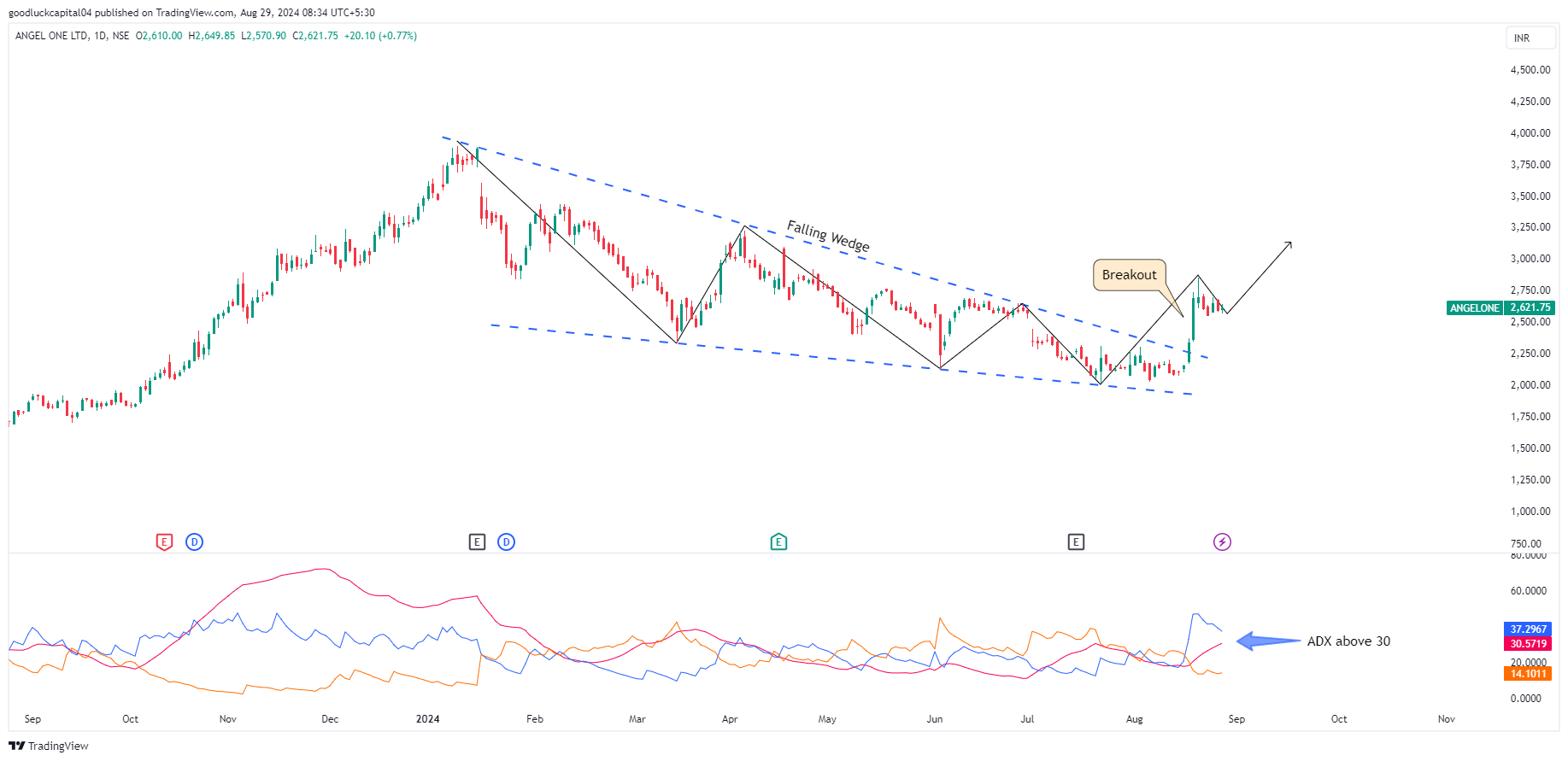Screen dimensions: 1568x761
Task: Click the Breakout callout label
Action: pyautogui.click(x=1129, y=274)
